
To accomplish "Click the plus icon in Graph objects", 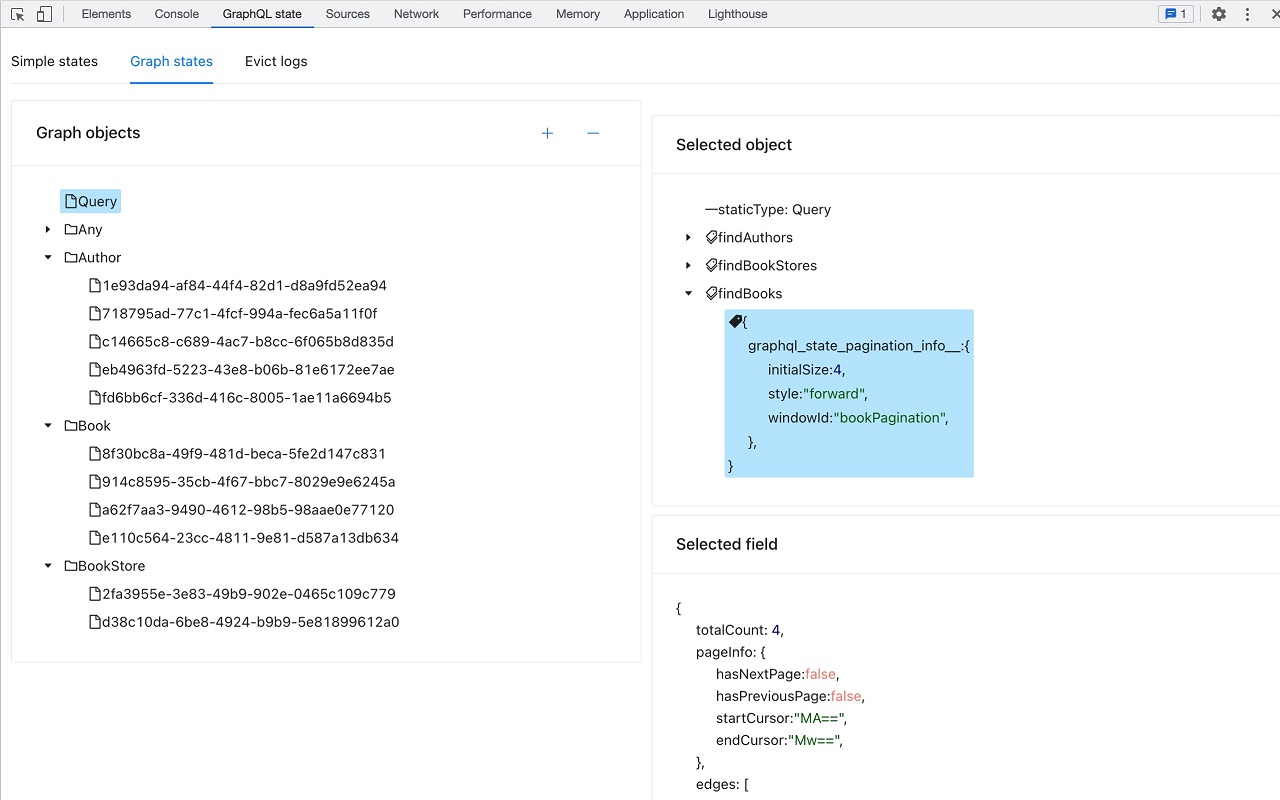I will 547,133.
